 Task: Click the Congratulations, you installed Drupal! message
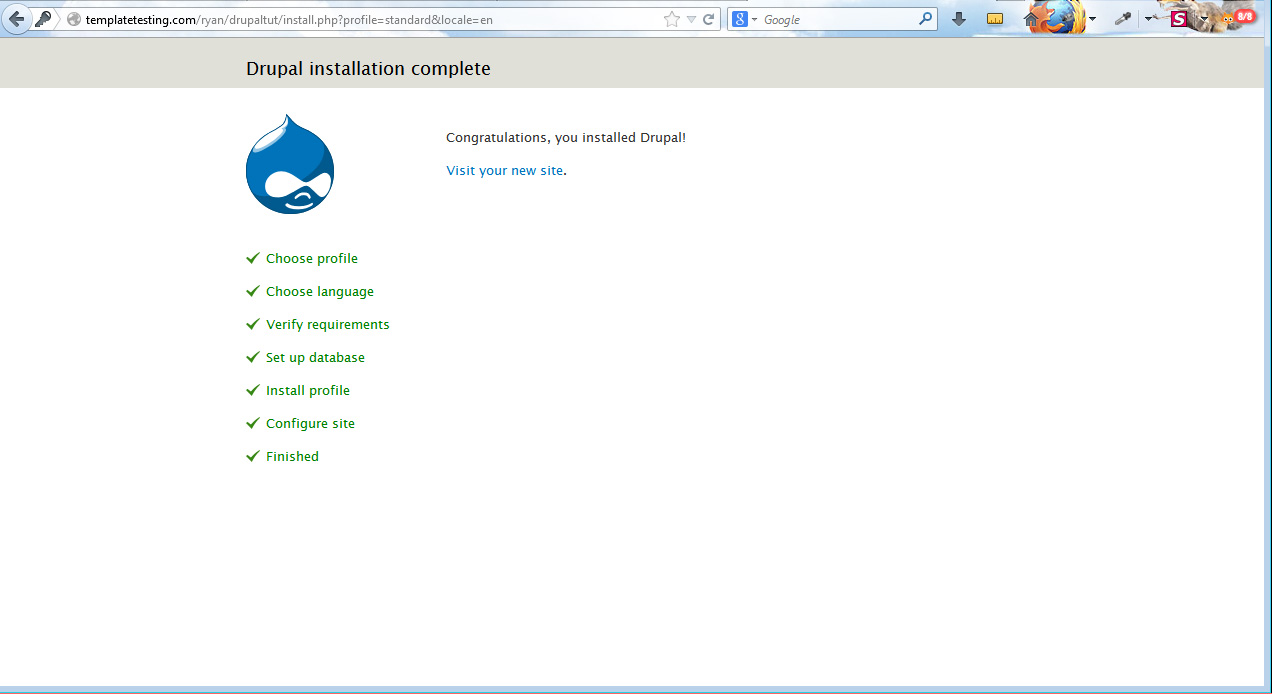566,138
